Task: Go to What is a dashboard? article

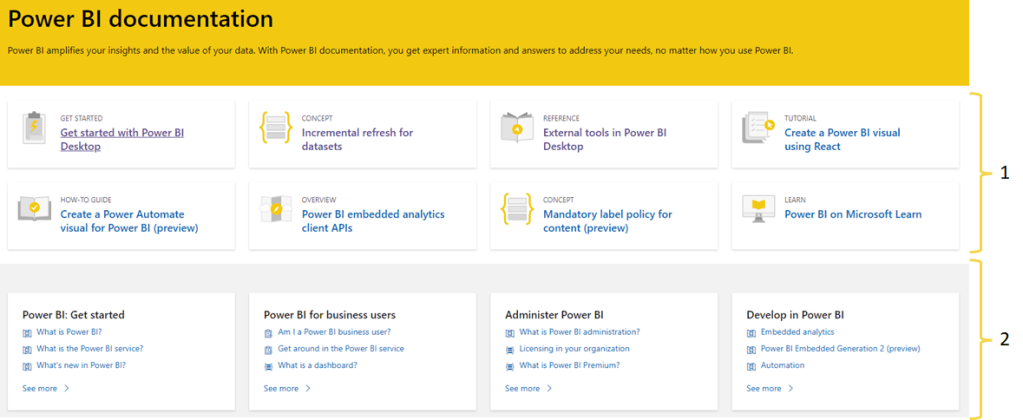Action: [317, 365]
